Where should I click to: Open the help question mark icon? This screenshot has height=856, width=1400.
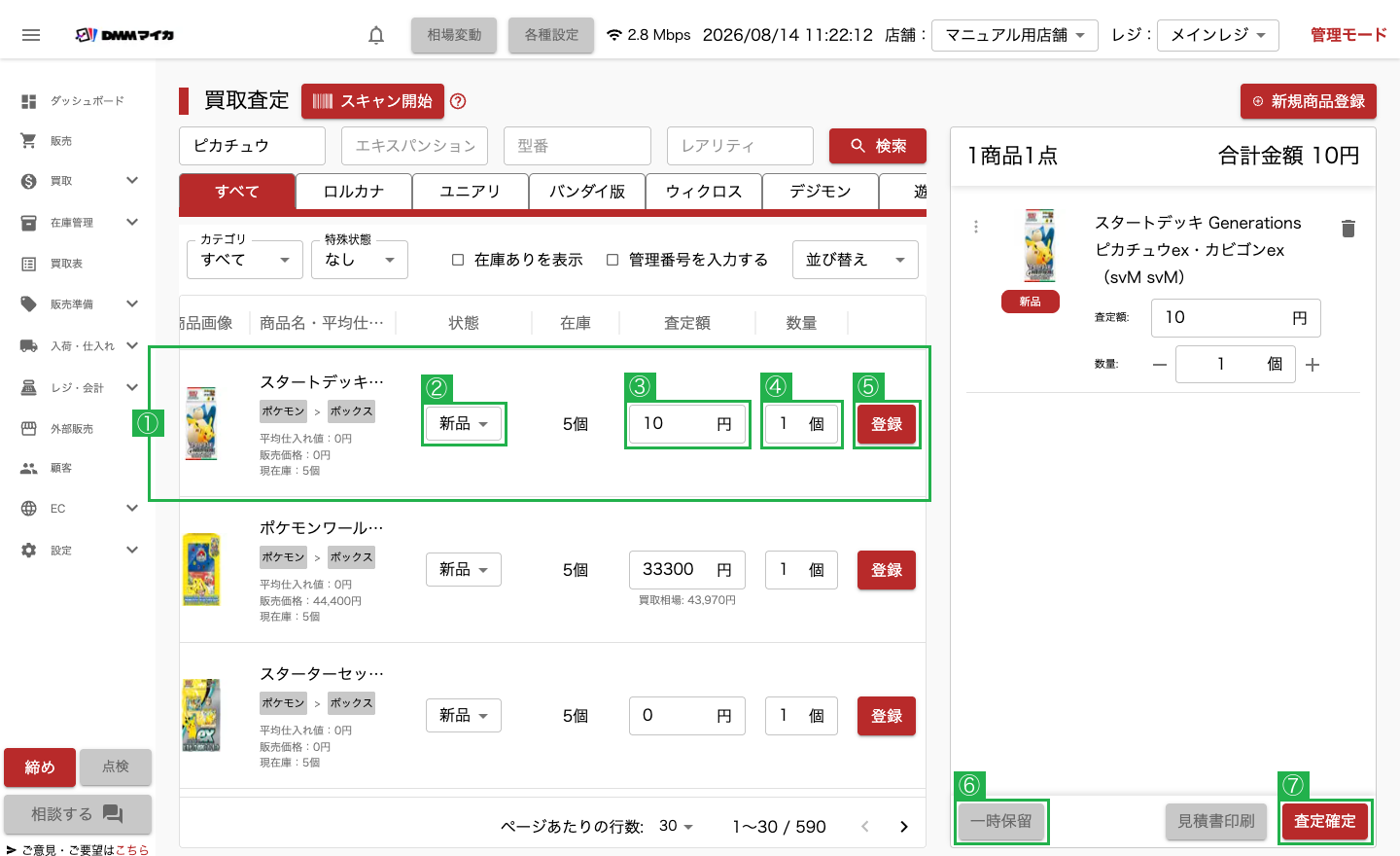click(x=459, y=101)
